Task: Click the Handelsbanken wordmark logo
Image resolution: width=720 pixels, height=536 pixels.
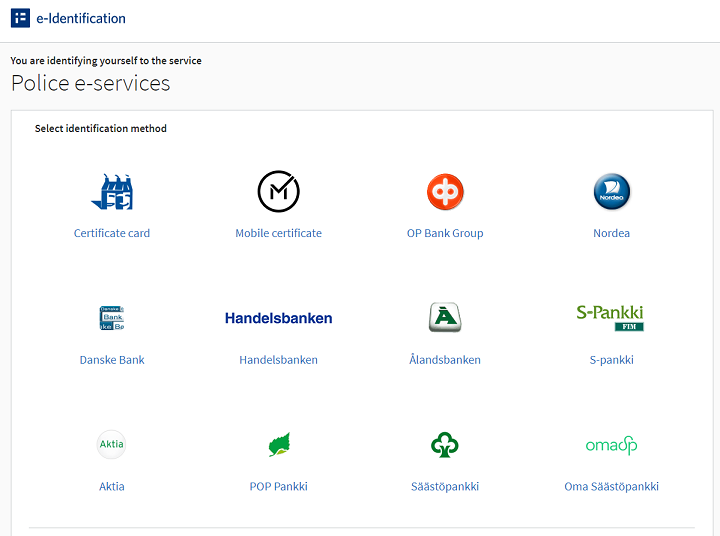Action: pos(279,318)
